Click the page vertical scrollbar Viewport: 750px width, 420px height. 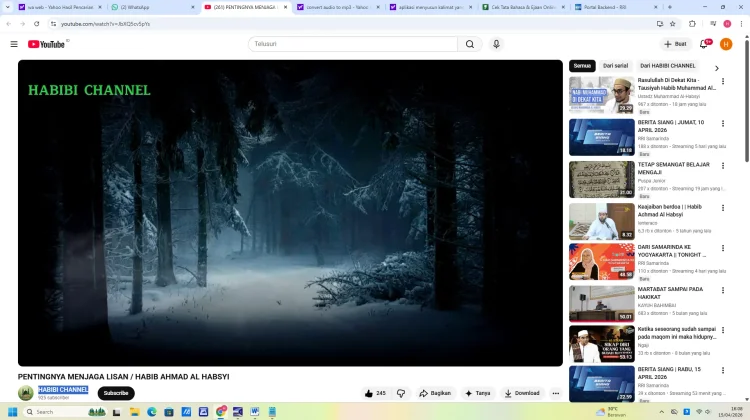click(747, 100)
